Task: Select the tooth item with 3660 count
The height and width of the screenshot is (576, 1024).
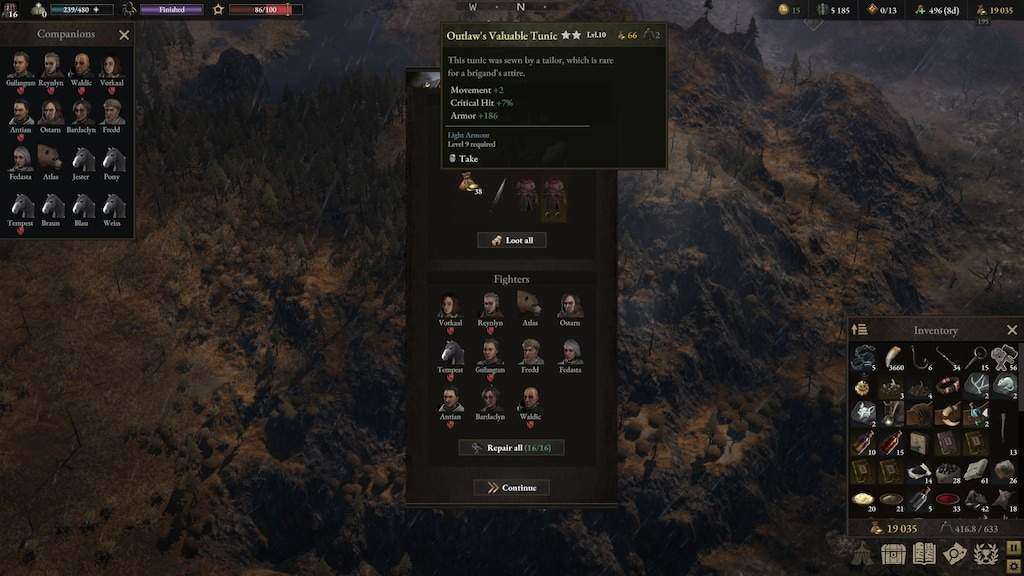Action: click(893, 359)
